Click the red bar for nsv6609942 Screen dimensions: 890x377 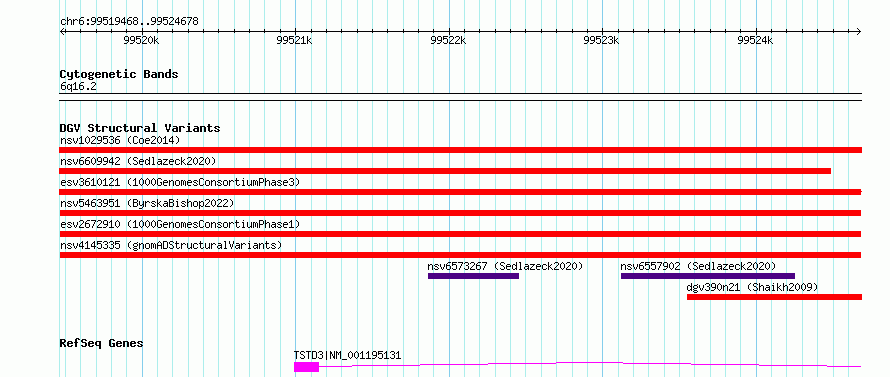point(445,171)
